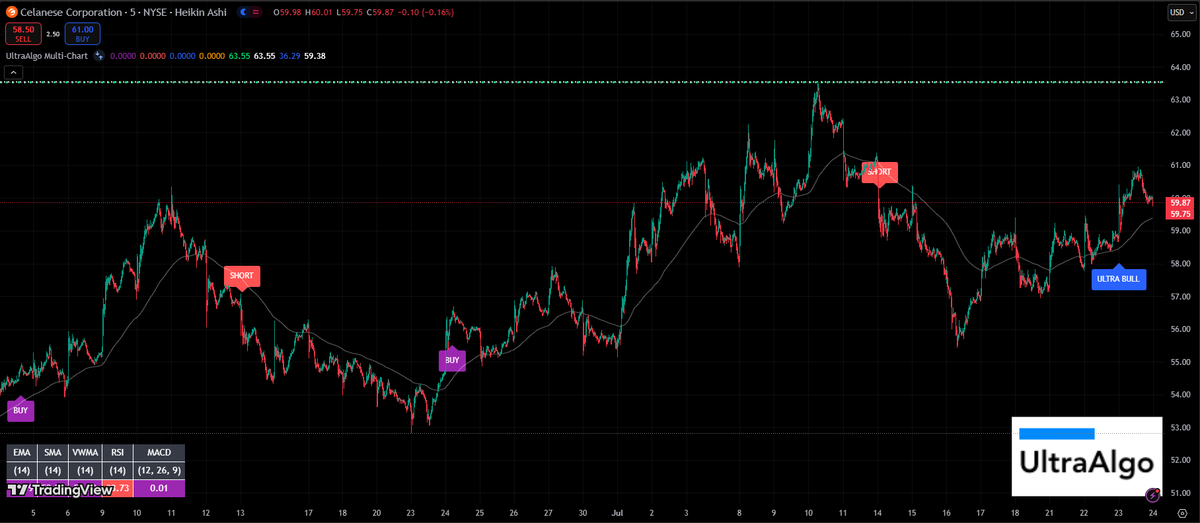This screenshot has height=523, width=1200.
Task: Click the purple BUY signal near June 24
Action: tap(452, 358)
